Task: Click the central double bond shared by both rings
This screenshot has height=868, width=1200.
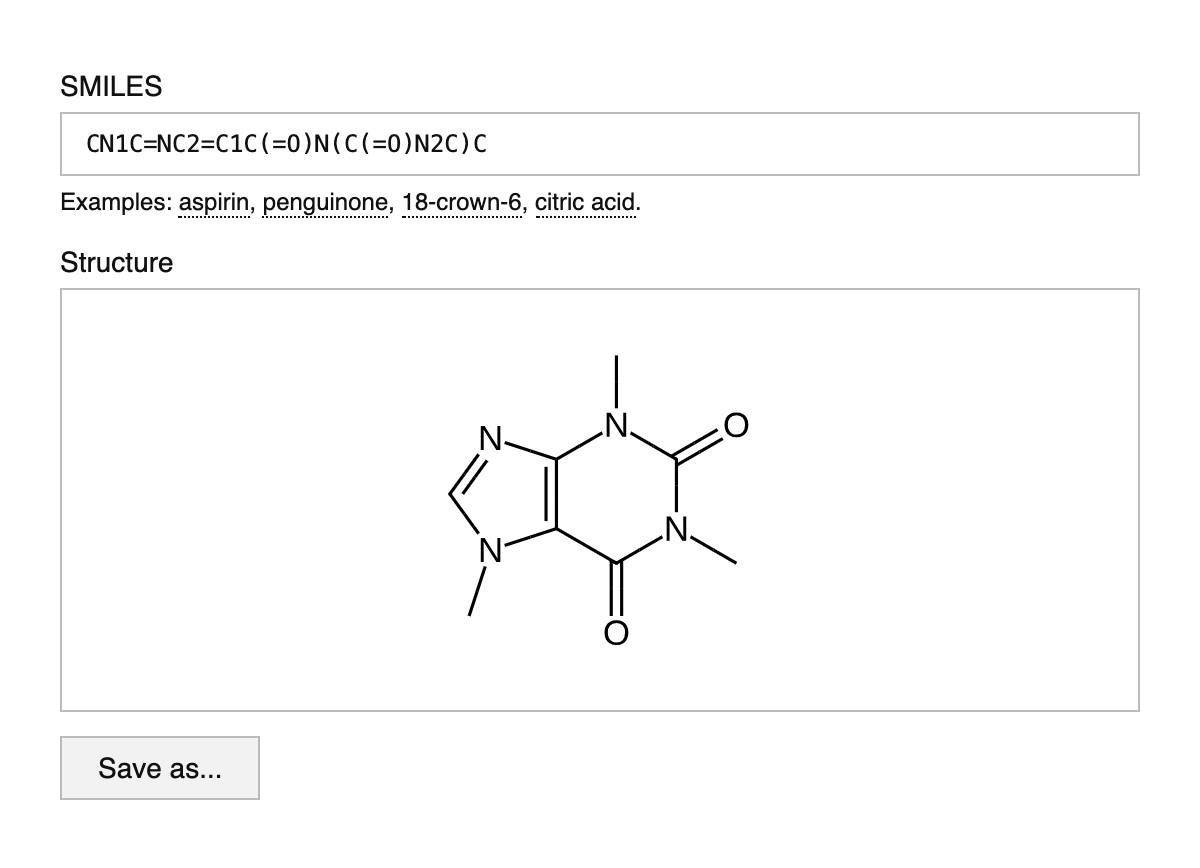Action: point(551,495)
